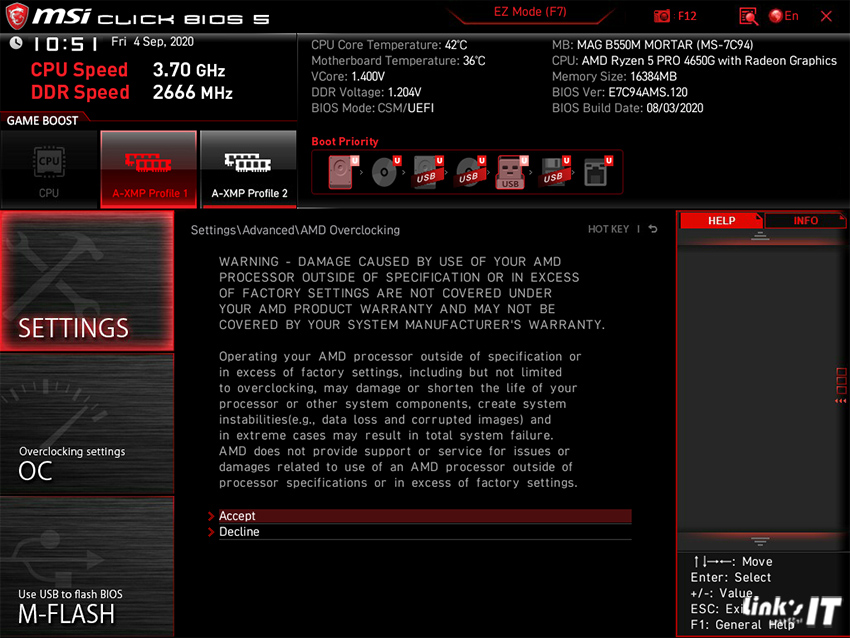Click the CPU Speed 3.70 GHz value

click(189, 70)
